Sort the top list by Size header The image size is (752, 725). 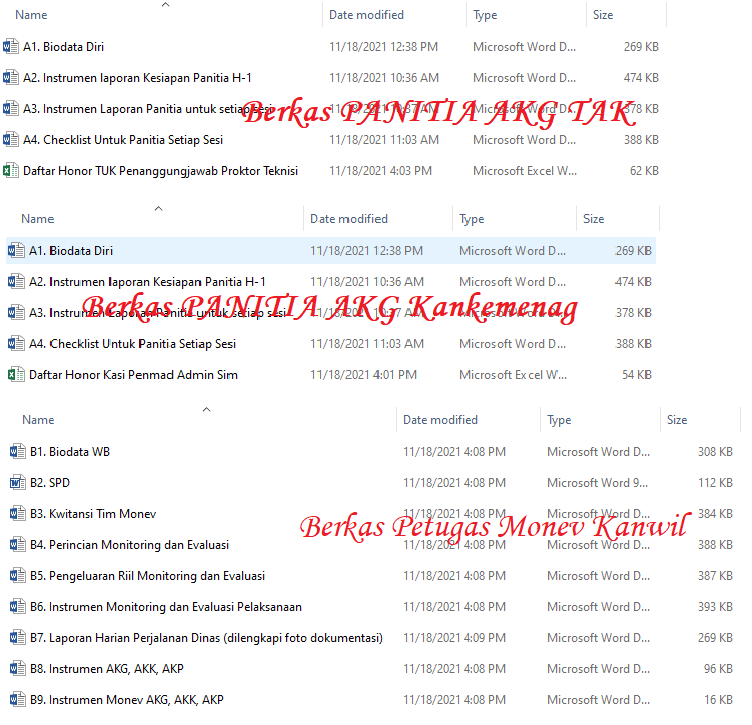click(603, 15)
